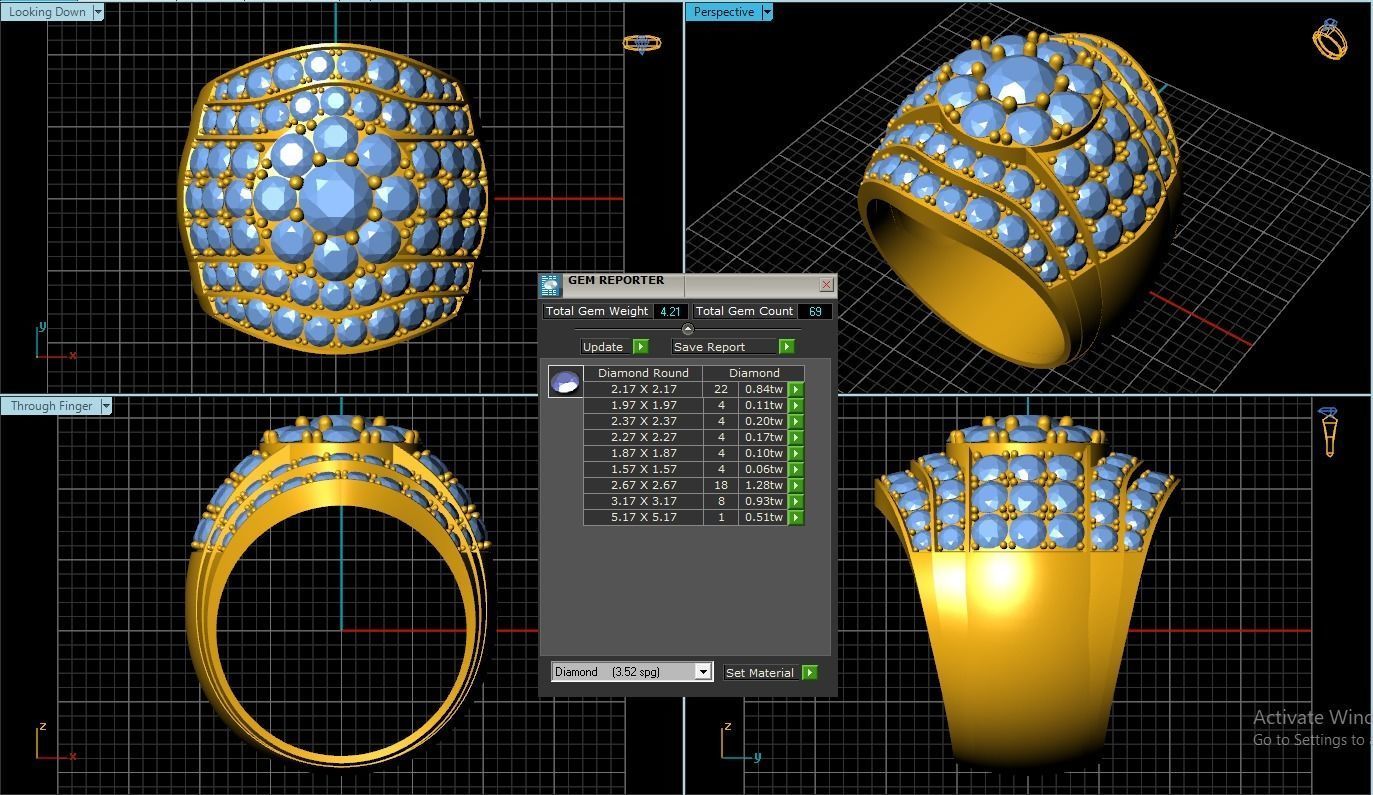The height and width of the screenshot is (795, 1373).
Task: Select the 1.87 X 1.87 size cell
Action: click(643, 453)
